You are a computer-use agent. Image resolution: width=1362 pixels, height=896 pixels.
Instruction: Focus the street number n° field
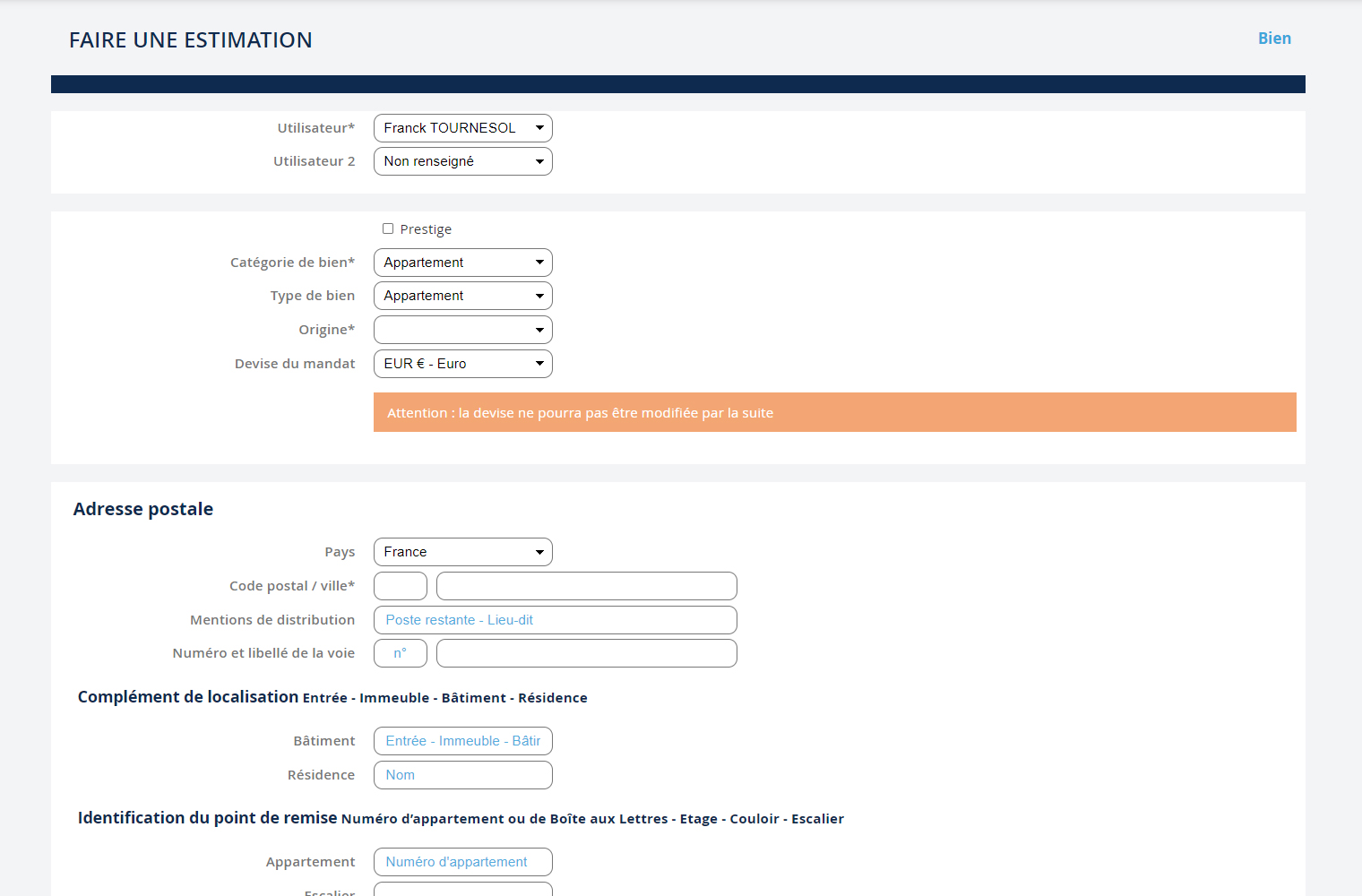click(400, 653)
